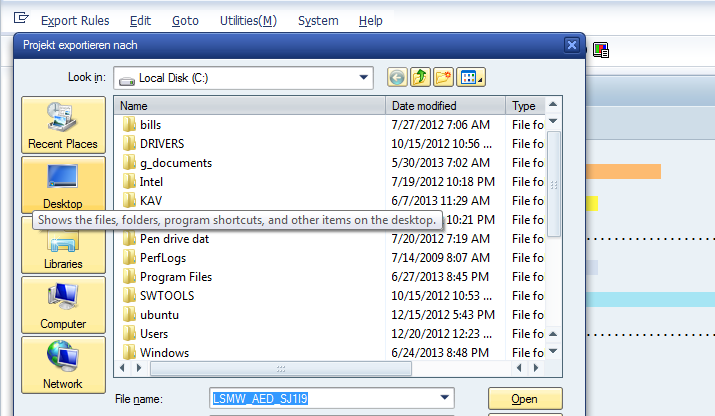Open Recent Places in the sidebar
This screenshot has width=715, height=416.
63,125
